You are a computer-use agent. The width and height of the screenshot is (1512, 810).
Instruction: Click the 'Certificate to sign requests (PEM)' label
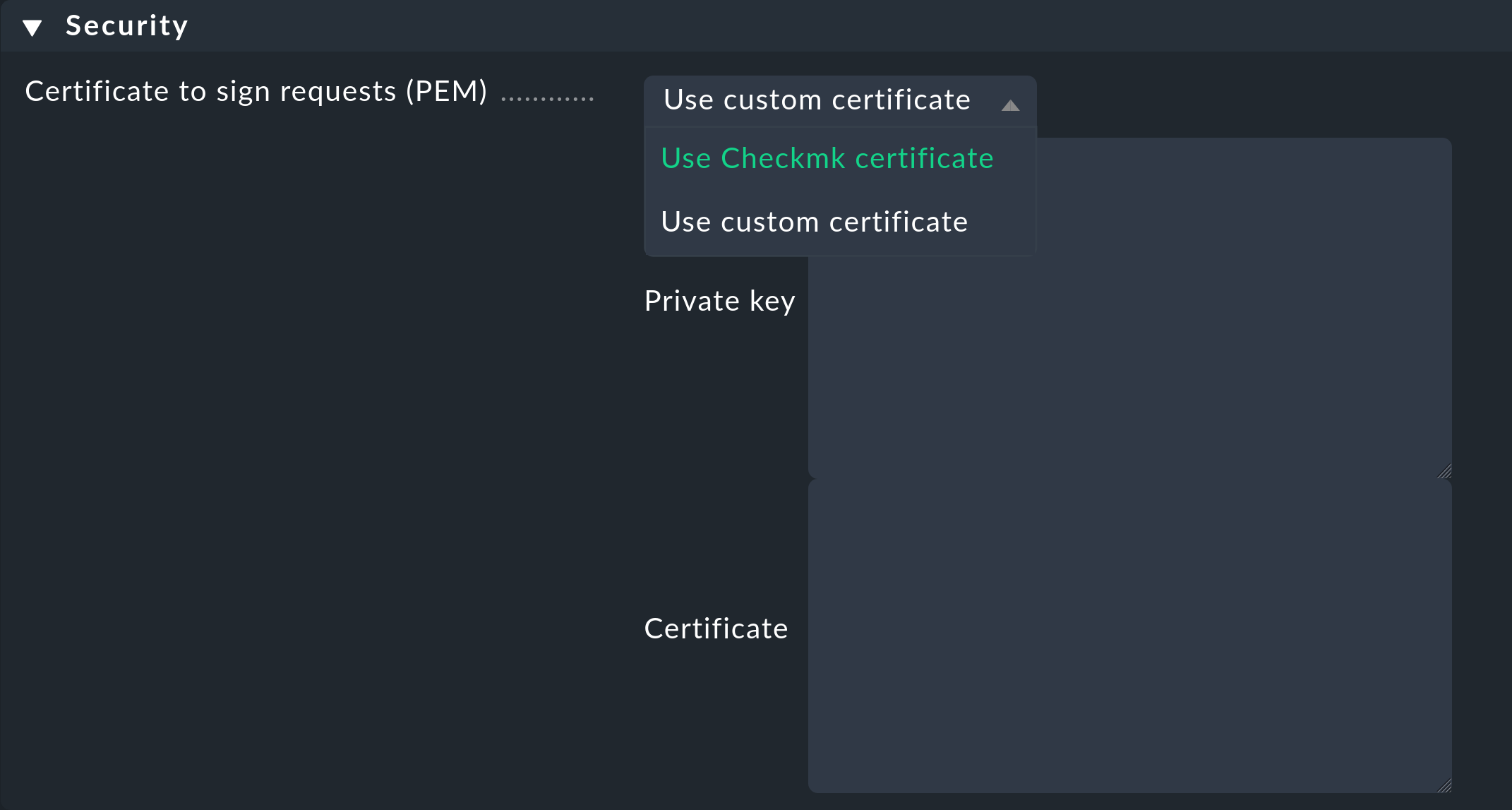257,90
